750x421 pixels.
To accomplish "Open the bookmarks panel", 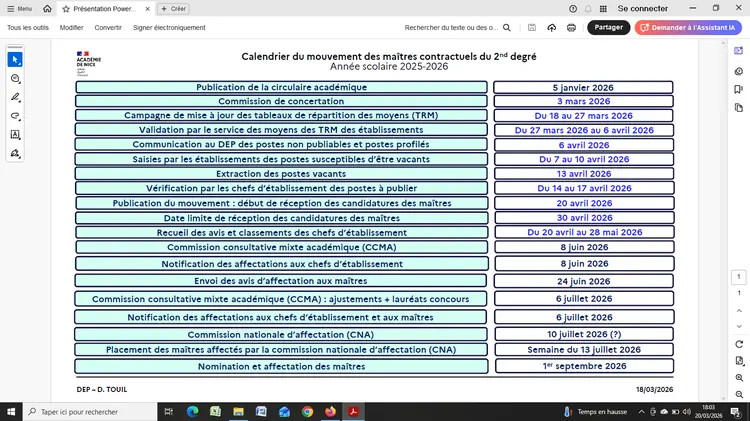I will pos(739,89).
